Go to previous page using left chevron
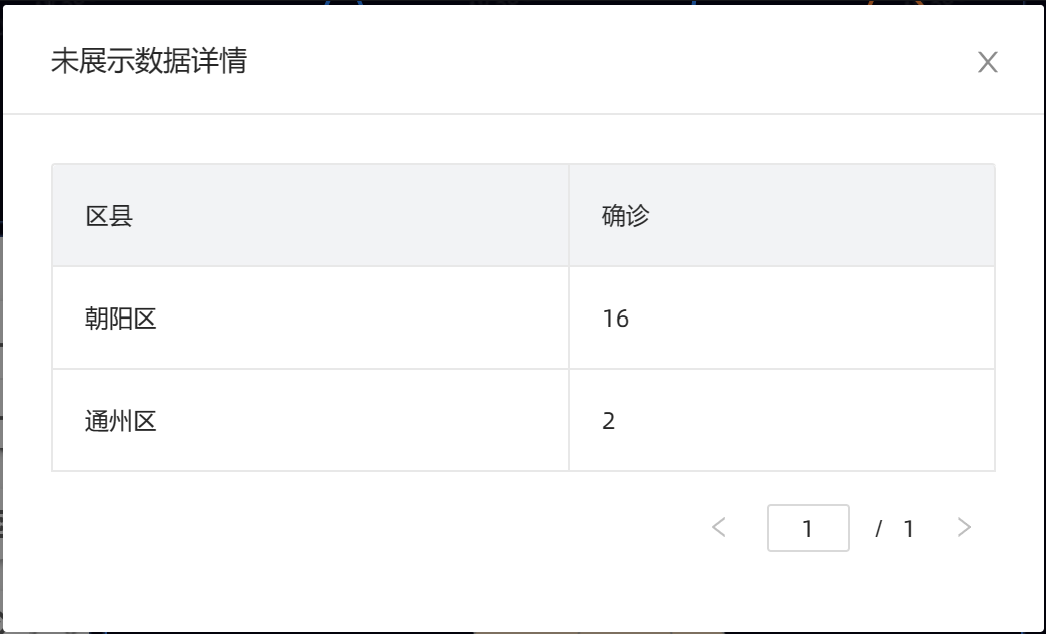Viewport: 1046px width, 634px height. (718, 527)
